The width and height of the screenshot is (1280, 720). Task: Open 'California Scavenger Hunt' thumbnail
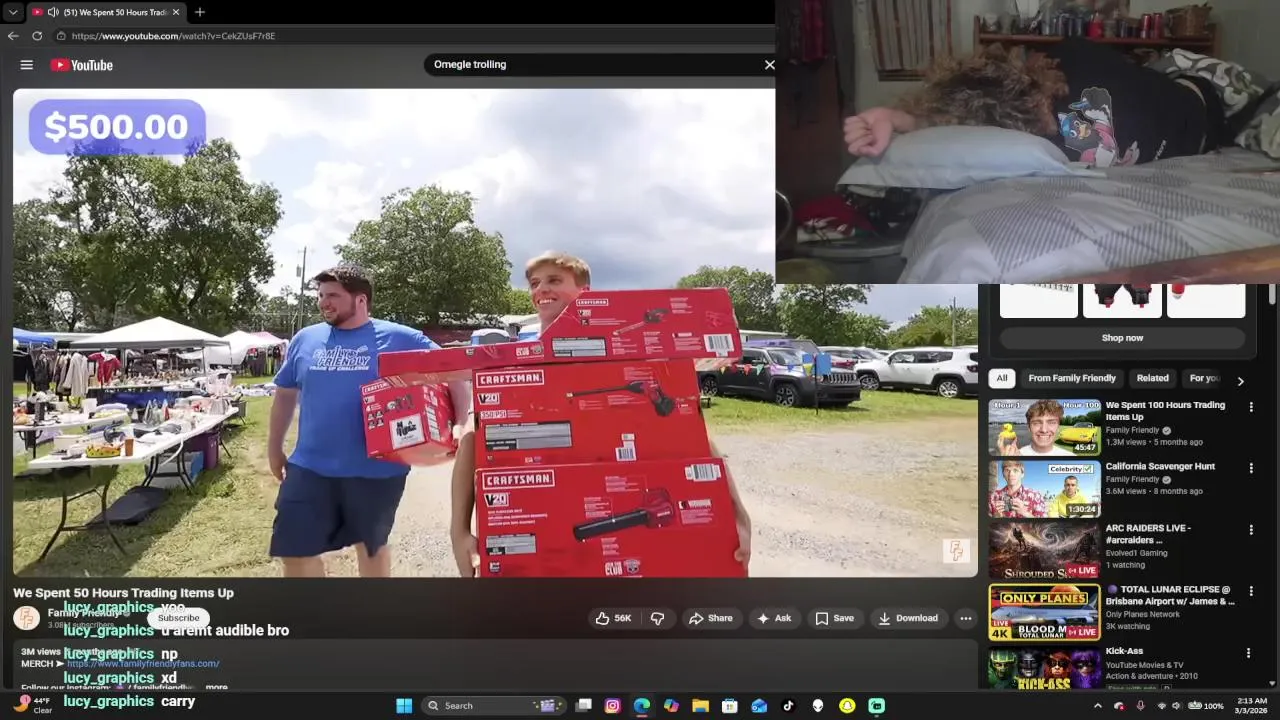pyautogui.click(x=1044, y=489)
